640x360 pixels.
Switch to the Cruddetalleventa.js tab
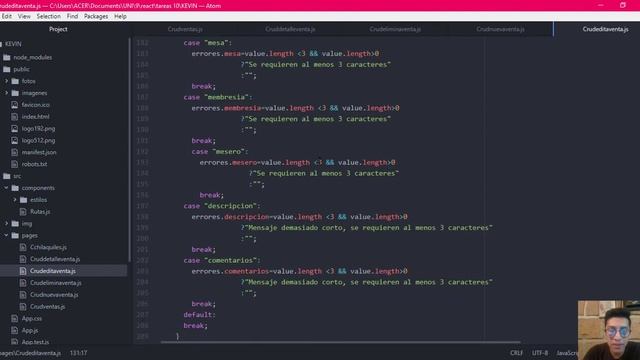[x=290, y=29]
